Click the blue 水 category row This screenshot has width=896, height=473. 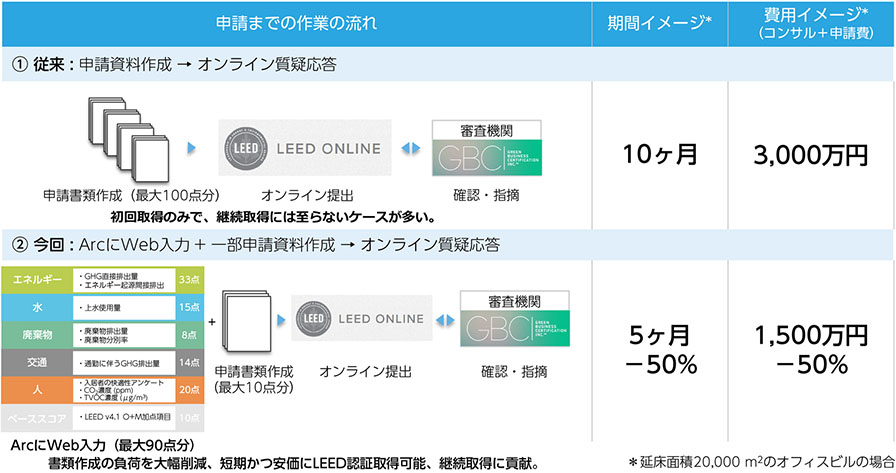(x=103, y=307)
